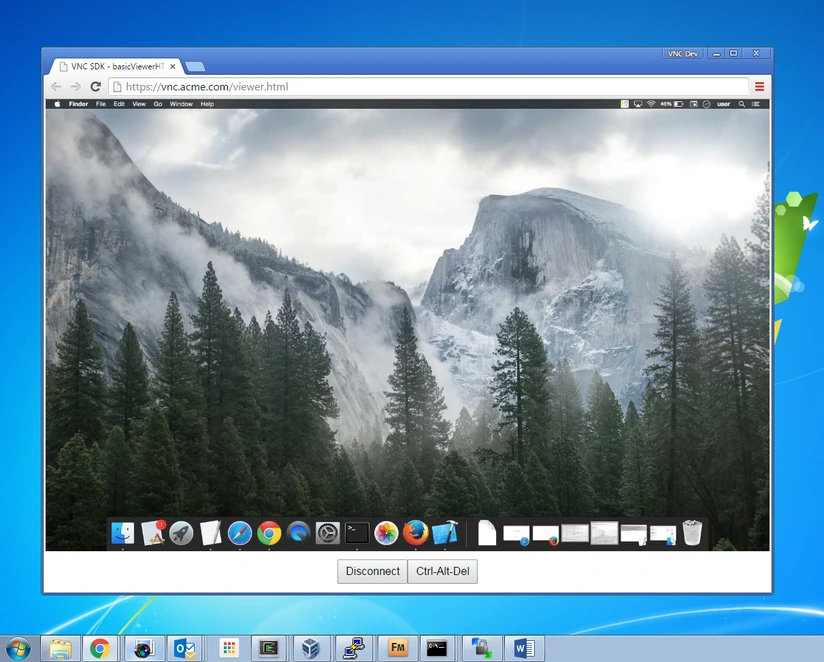Open the View menu in Mac menu bar
The image size is (824, 662).
139,104
